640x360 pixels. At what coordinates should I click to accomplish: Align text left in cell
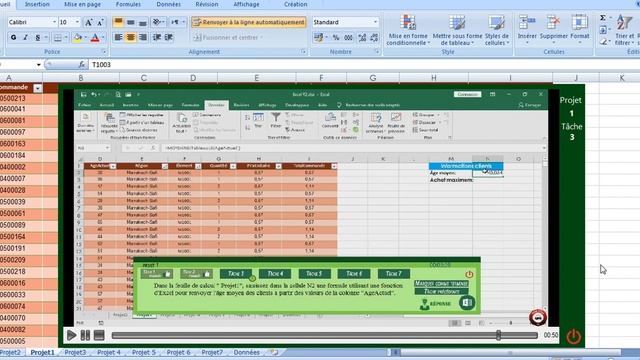click(118, 38)
